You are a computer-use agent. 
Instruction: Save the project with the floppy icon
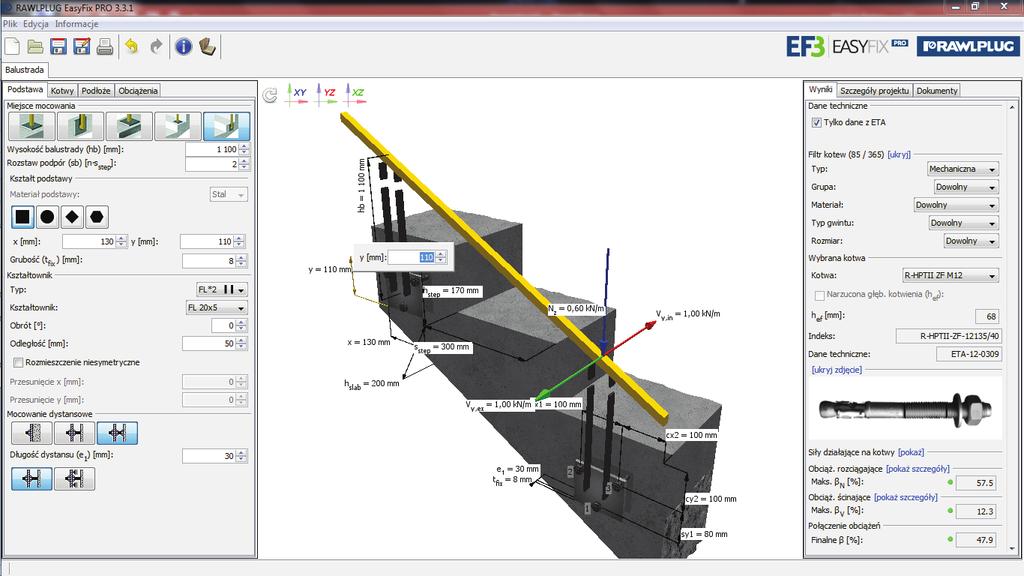pyautogui.click(x=59, y=46)
